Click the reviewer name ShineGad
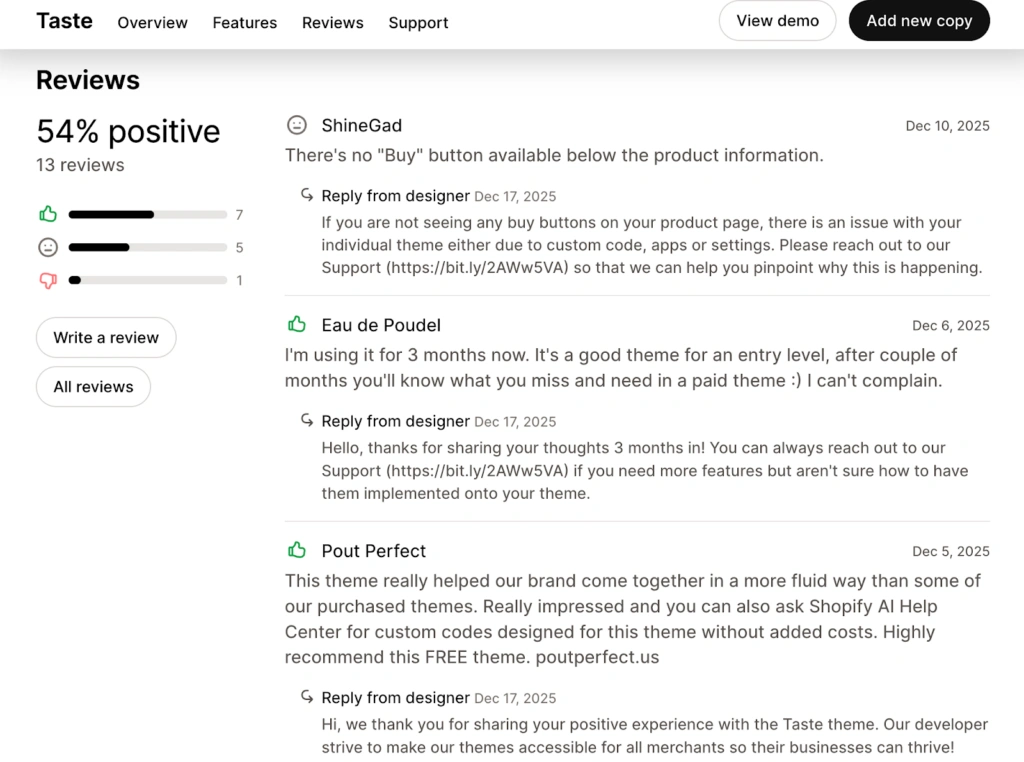 361,125
